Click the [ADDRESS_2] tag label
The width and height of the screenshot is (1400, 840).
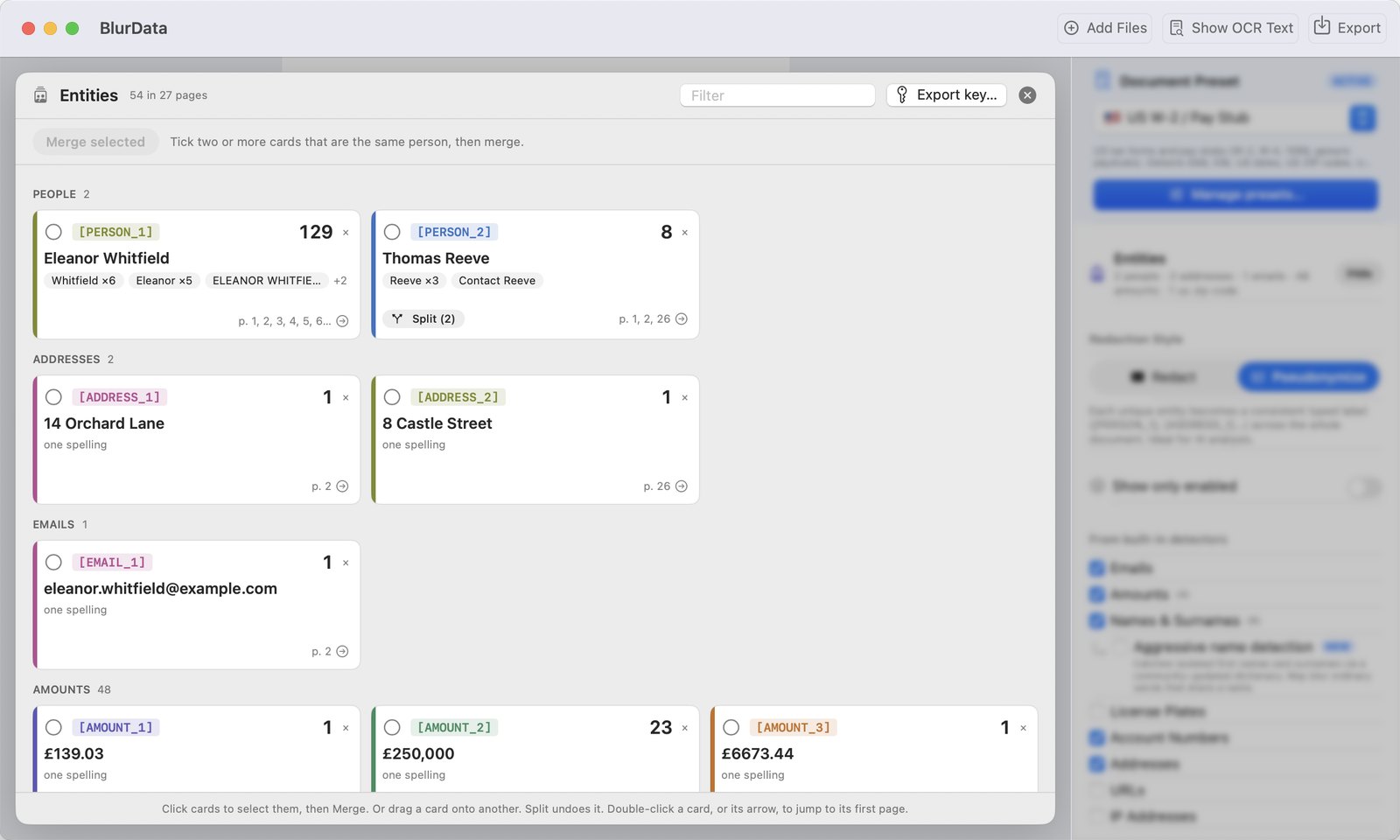click(x=458, y=397)
